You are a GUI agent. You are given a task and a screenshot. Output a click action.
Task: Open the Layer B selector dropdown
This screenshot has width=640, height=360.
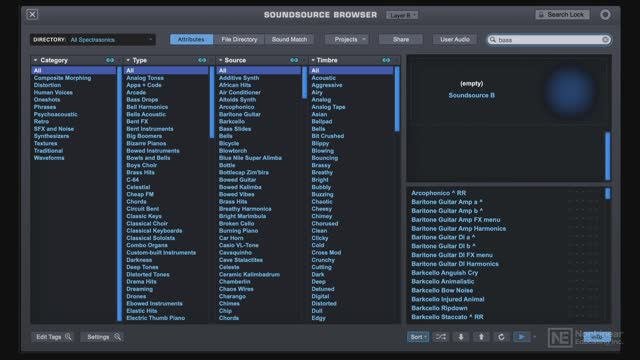click(402, 15)
